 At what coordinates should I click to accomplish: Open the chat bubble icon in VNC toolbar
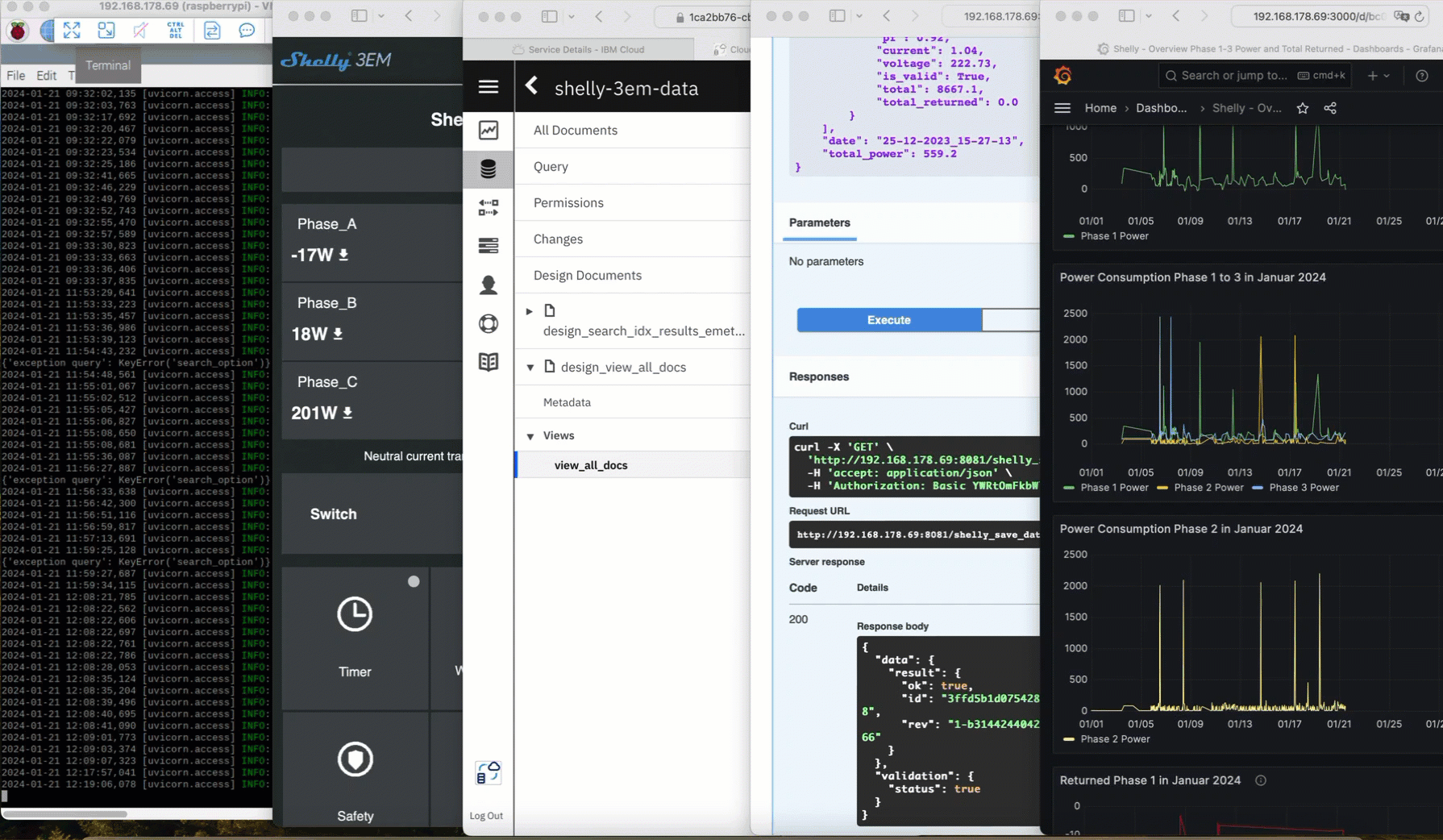(247, 31)
